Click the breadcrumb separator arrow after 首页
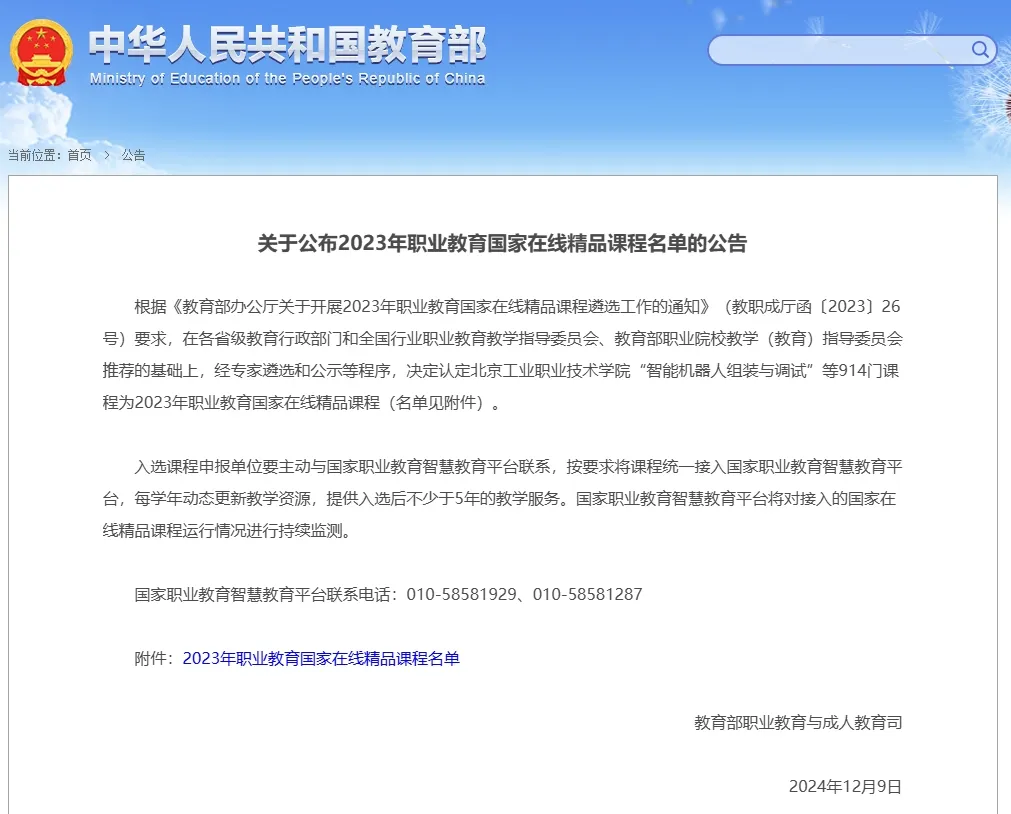This screenshot has width=1011, height=814. 105,155
